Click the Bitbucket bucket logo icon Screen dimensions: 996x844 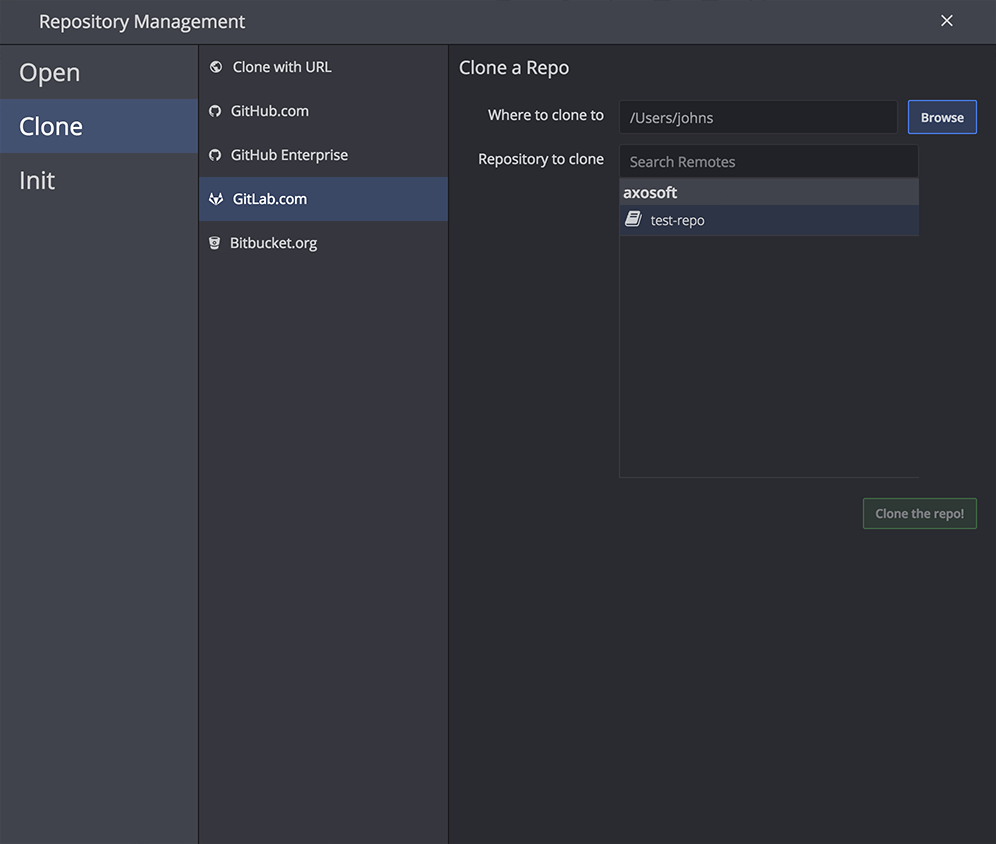click(215, 243)
